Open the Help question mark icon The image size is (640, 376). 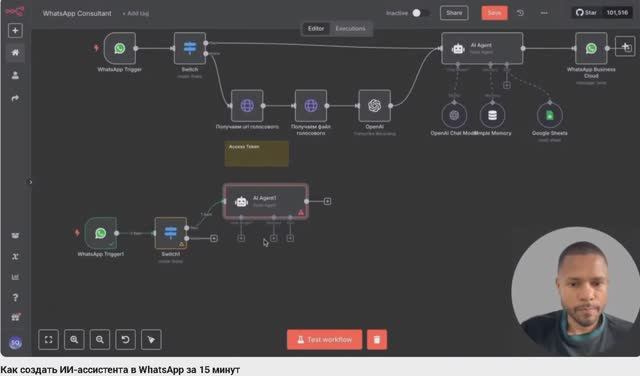(x=15, y=298)
